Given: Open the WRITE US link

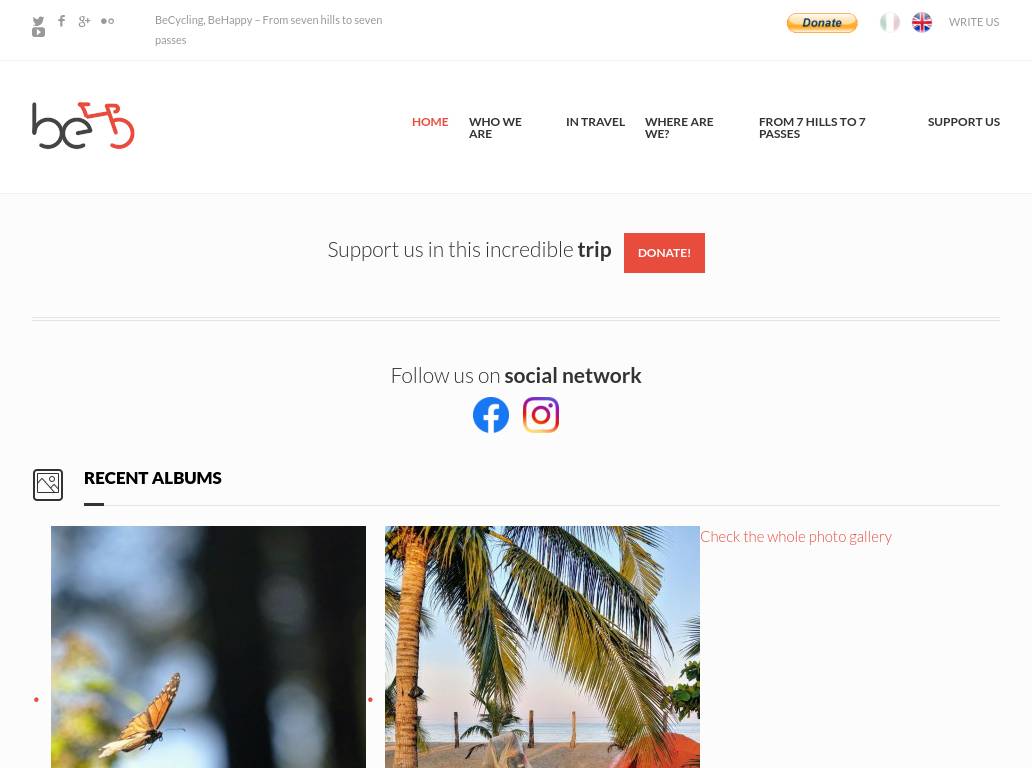Looking at the screenshot, I should click(973, 22).
